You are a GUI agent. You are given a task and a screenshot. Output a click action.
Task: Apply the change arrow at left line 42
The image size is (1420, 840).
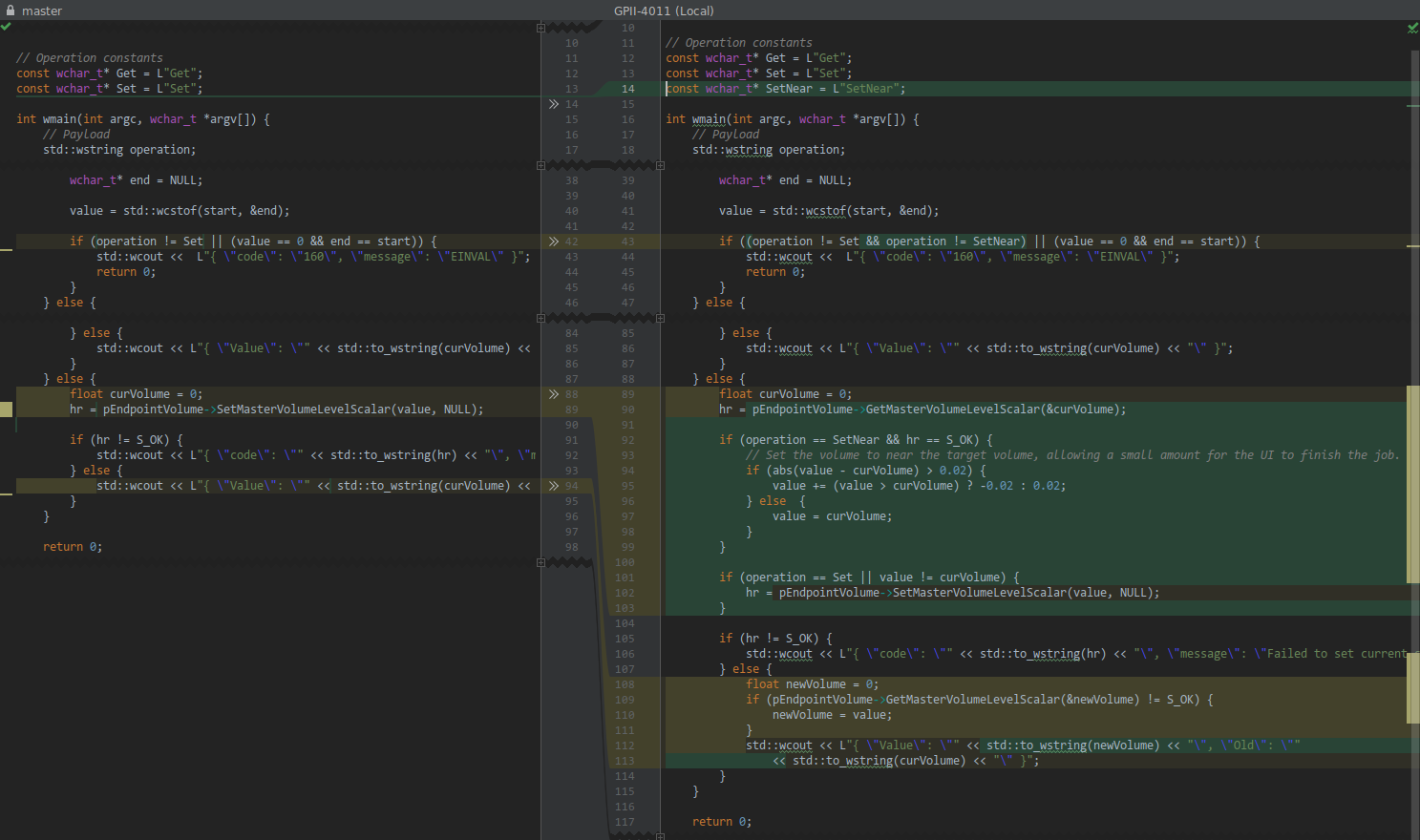coord(554,241)
